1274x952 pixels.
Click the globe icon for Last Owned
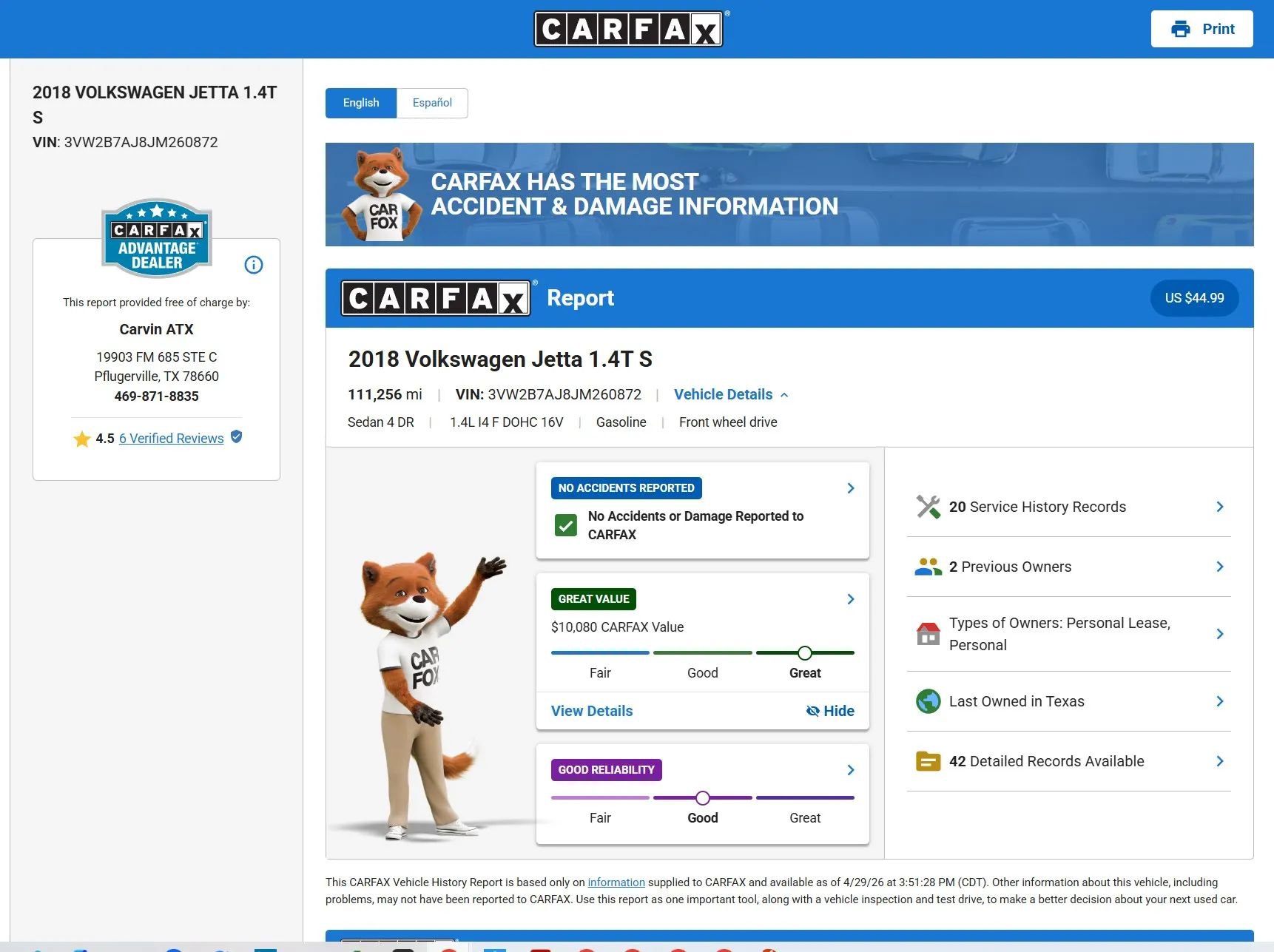coord(928,701)
